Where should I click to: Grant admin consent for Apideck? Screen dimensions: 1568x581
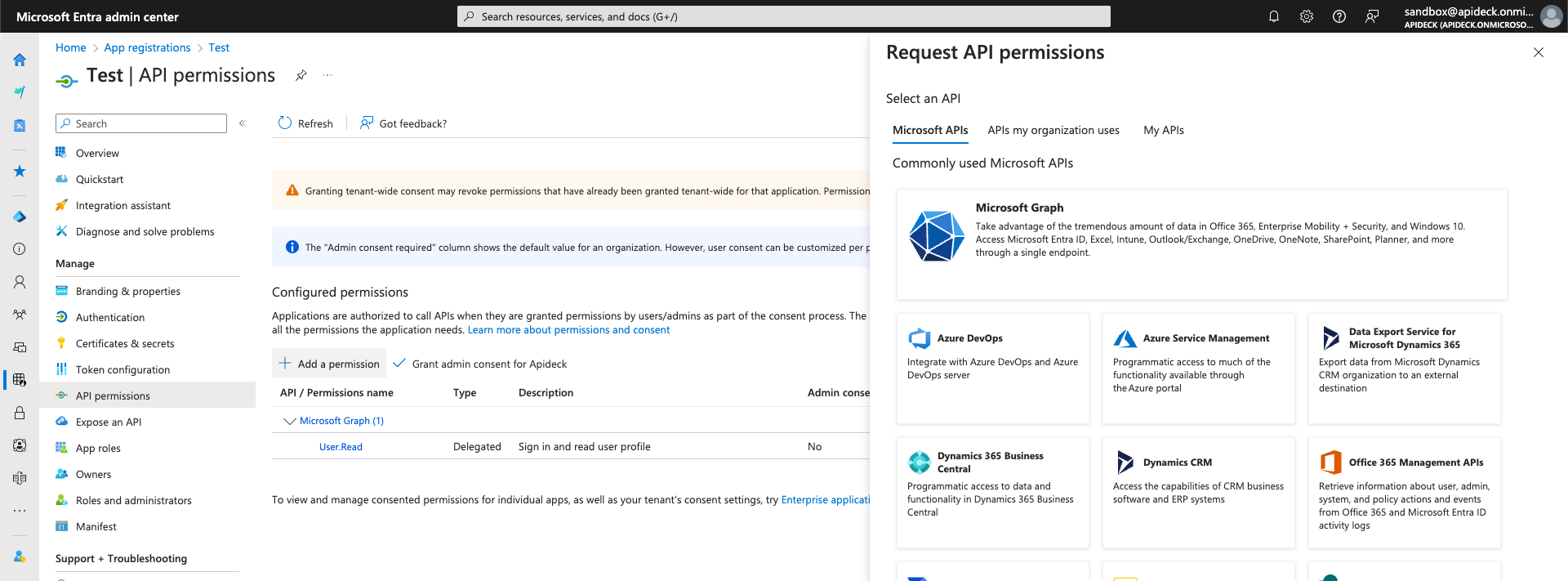[479, 364]
